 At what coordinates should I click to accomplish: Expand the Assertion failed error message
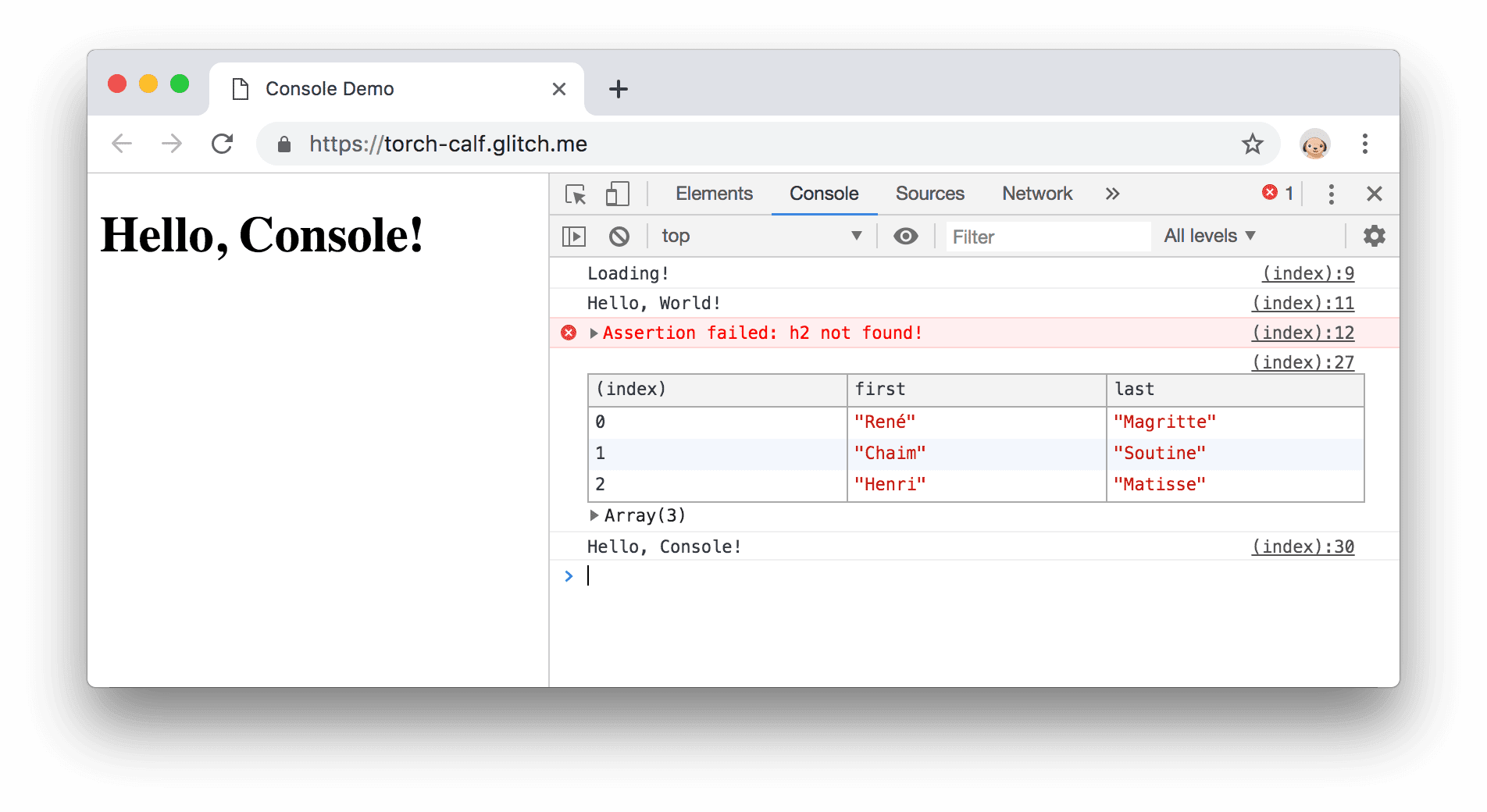pyautogui.click(x=593, y=333)
